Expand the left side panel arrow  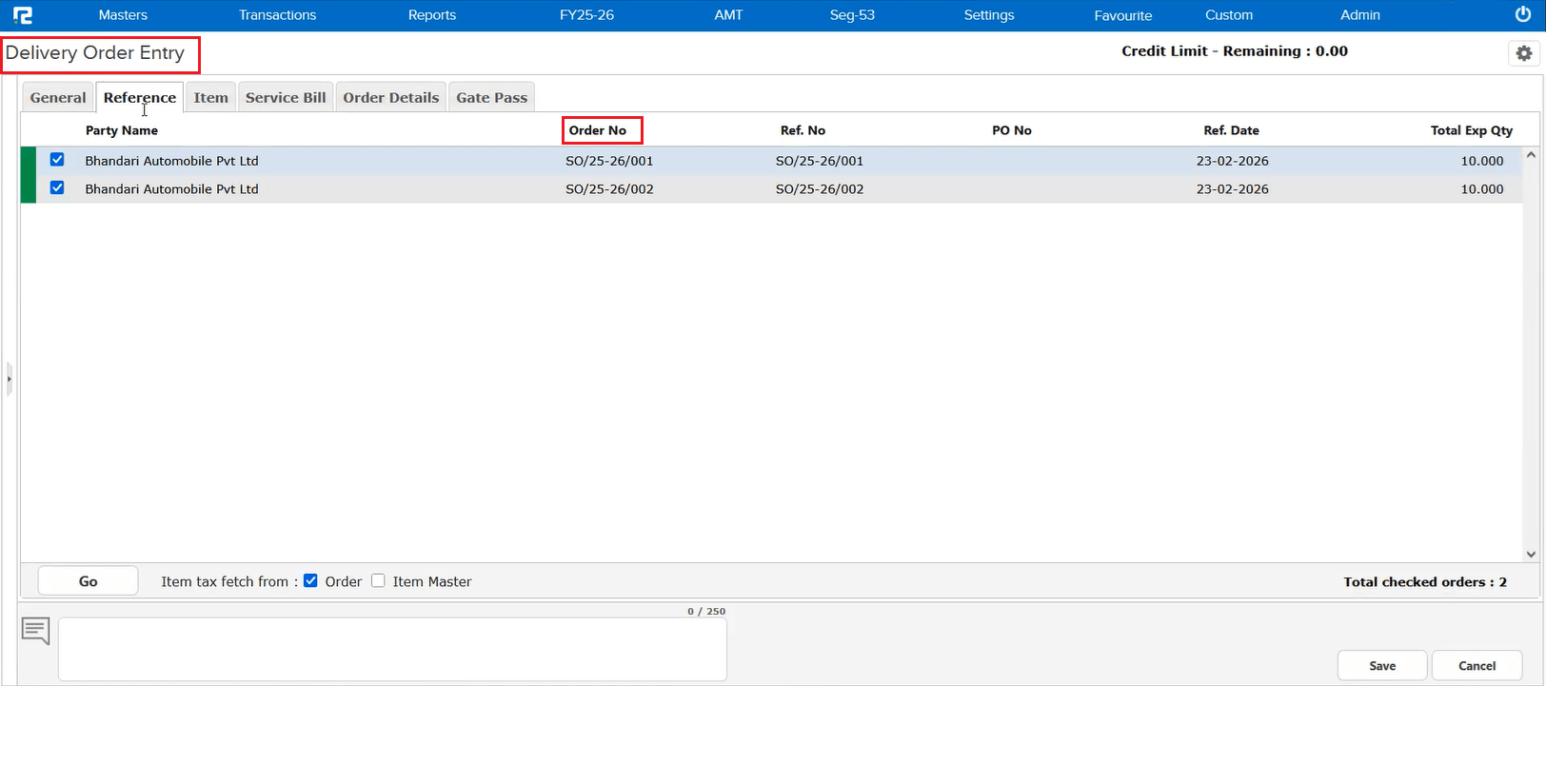9,379
